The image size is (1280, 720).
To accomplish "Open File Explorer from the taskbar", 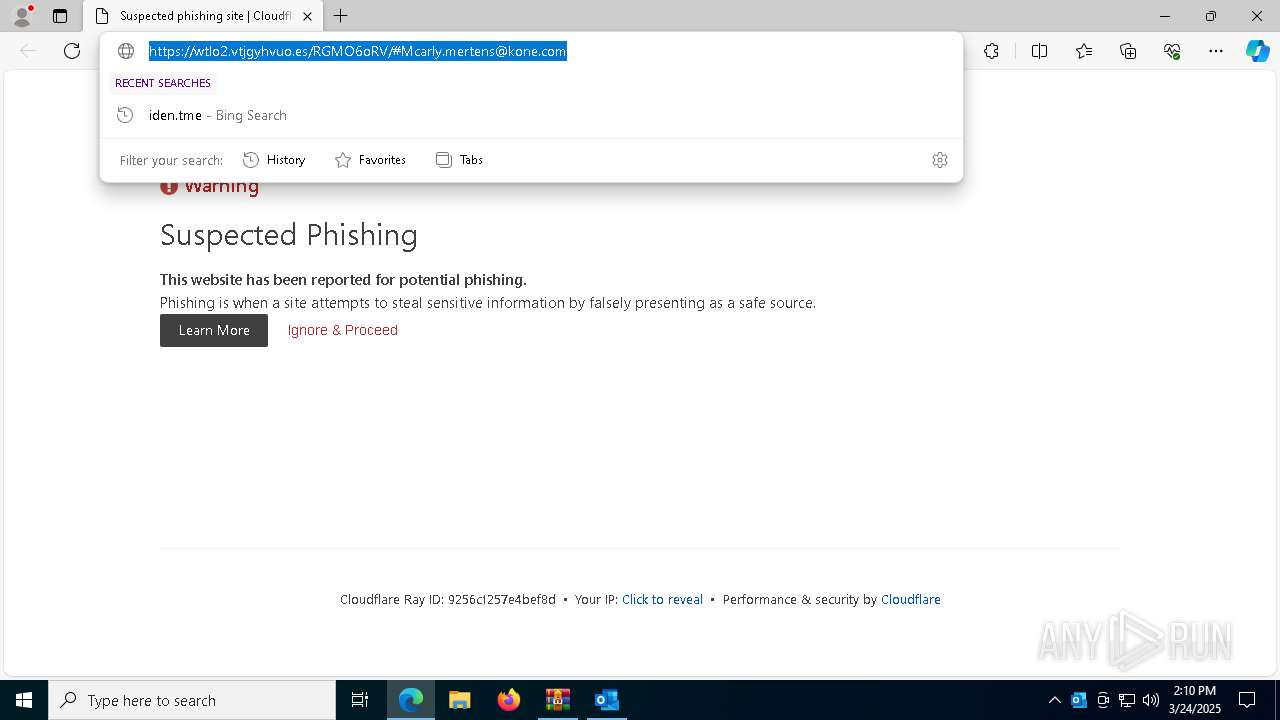I will pos(460,700).
